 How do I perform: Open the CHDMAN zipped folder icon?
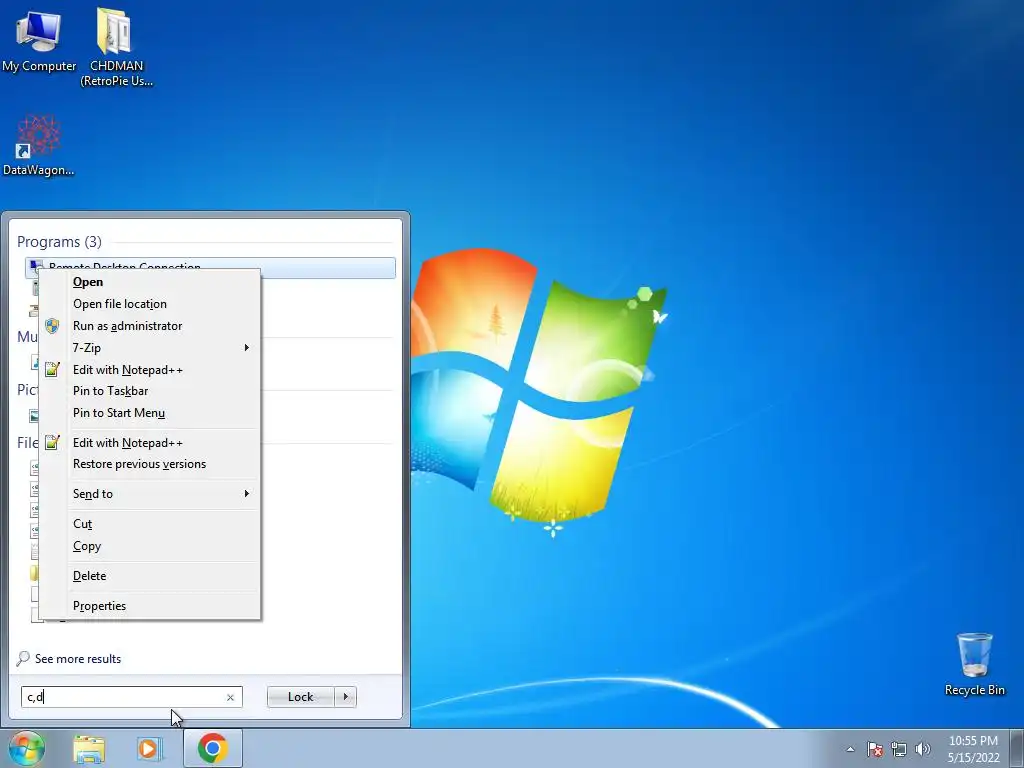(116, 46)
